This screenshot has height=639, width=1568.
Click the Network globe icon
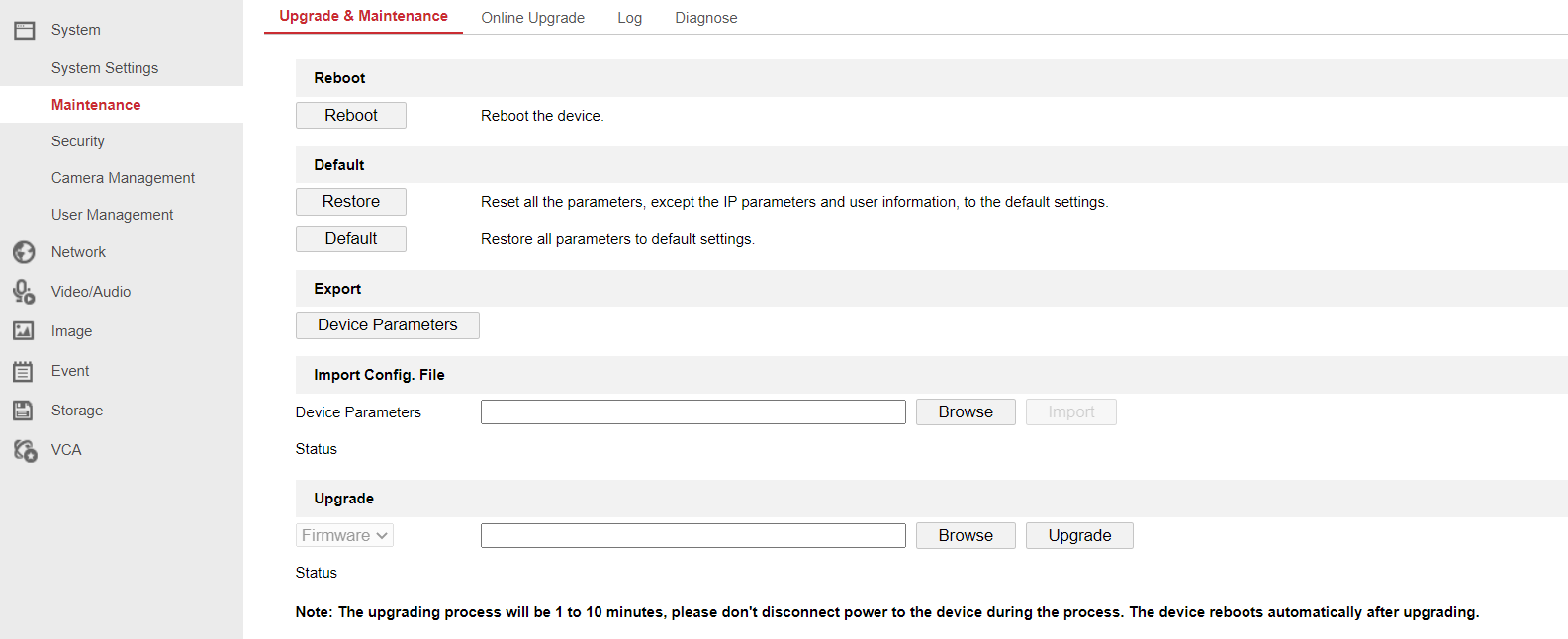(x=25, y=252)
